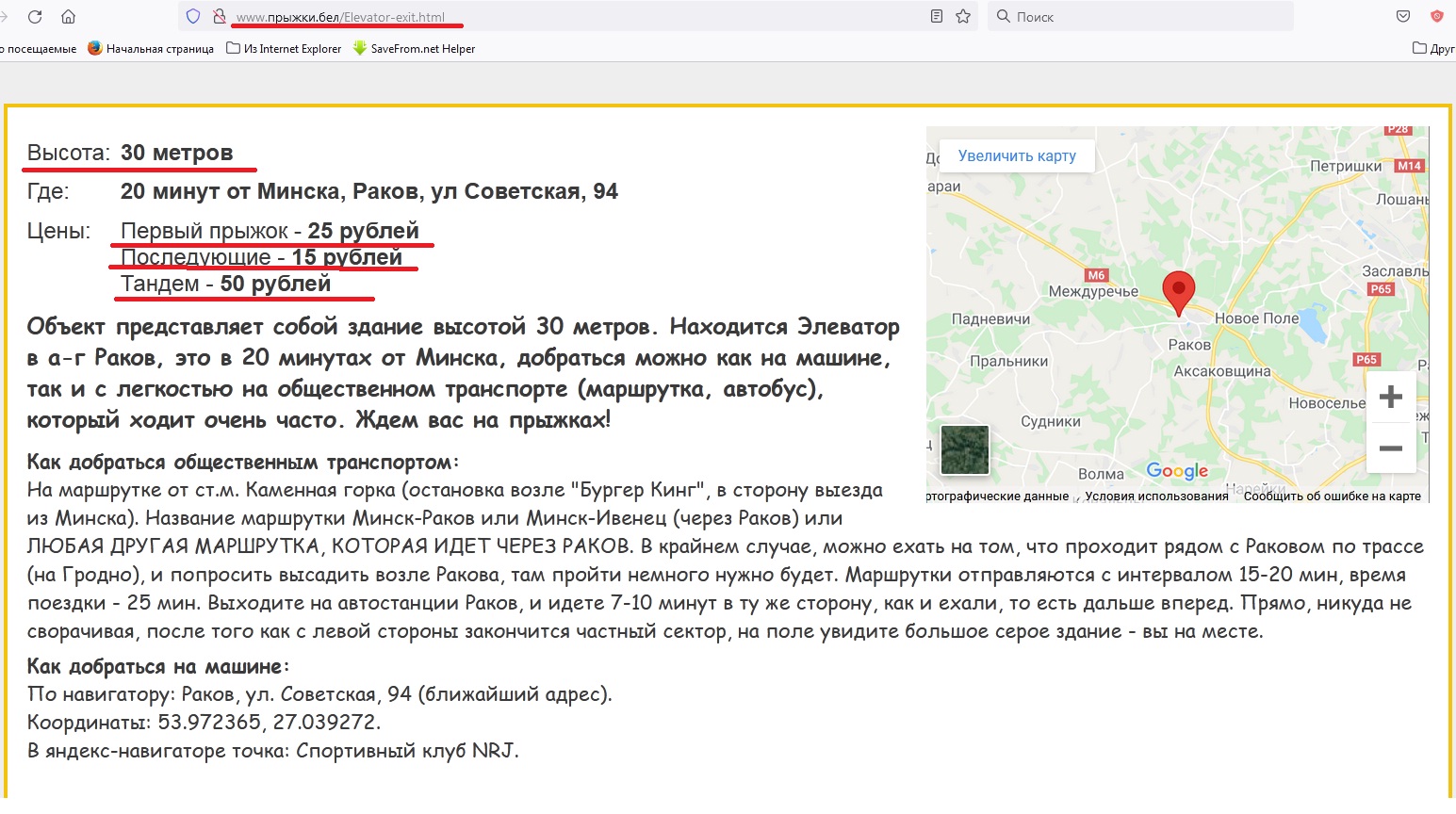Screen dimensions: 1456x814
Task: Open the Начальная страница bookmark
Action: (x=151, y=49)
